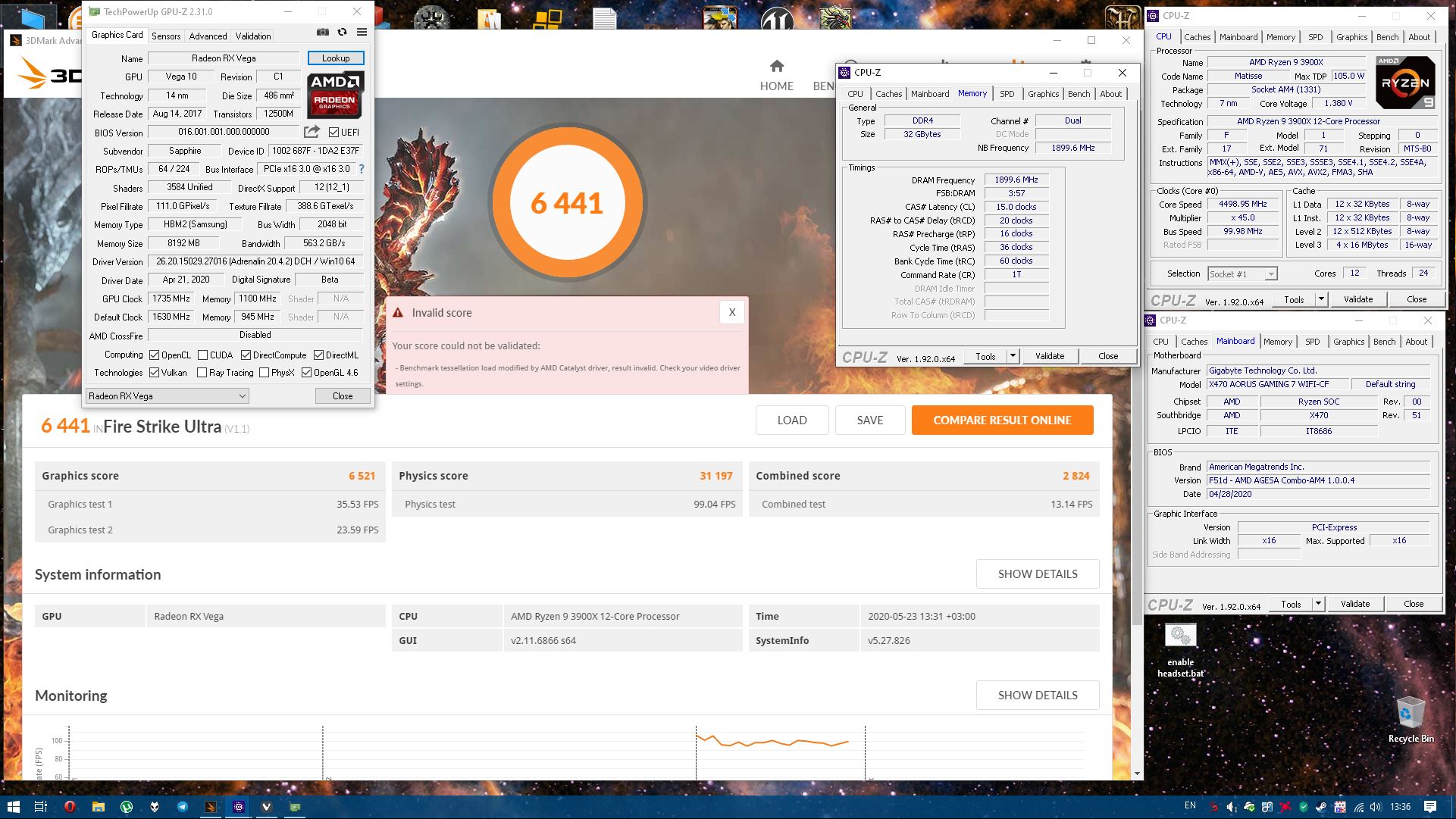Image resolution: width=1456 pixels, height=819 pixels.
Task: Open the Recycle Bin desktop icon
Action: pos(1411,720)
